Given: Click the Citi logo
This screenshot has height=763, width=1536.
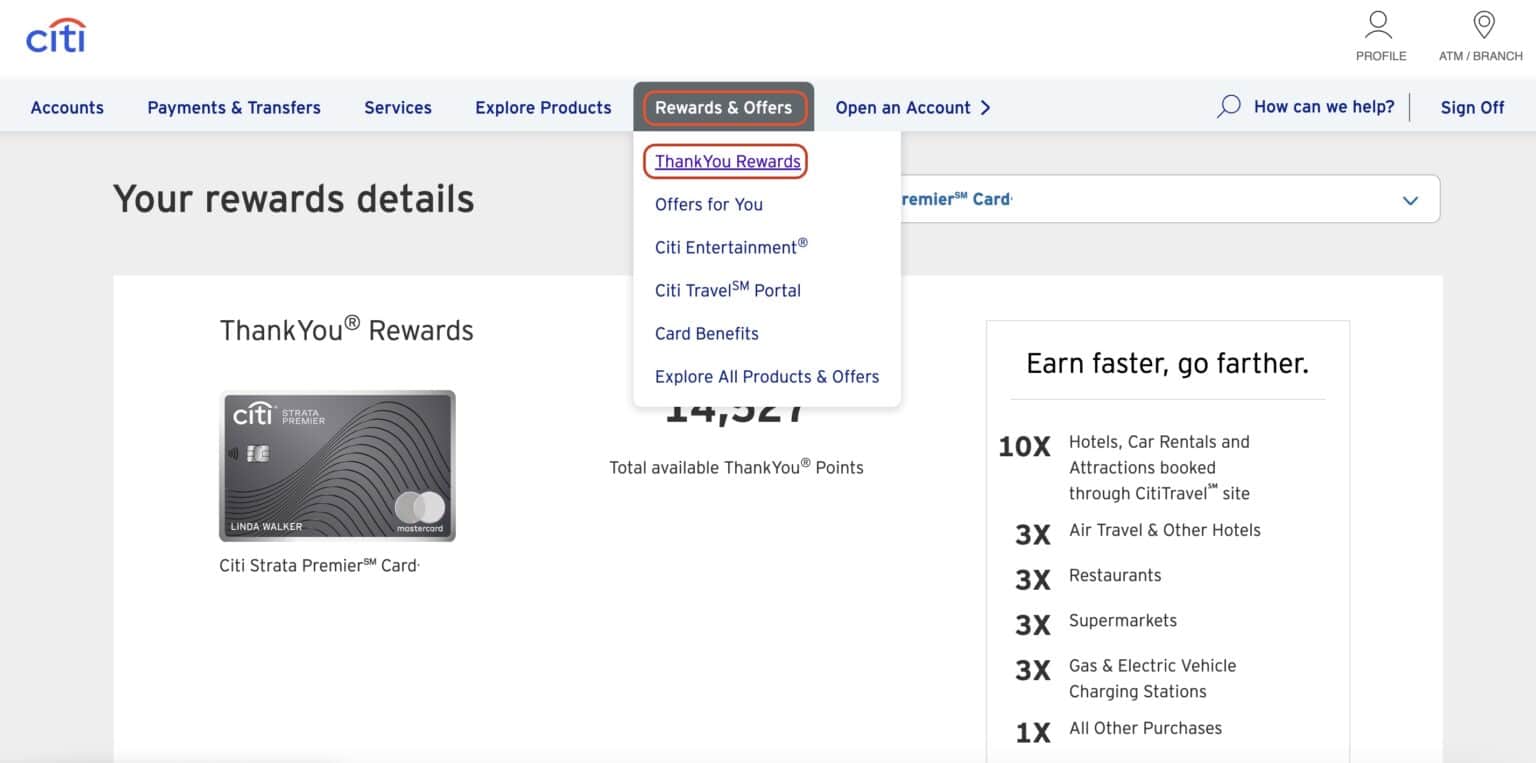Looking at the screenshot, I should (55, 36).
